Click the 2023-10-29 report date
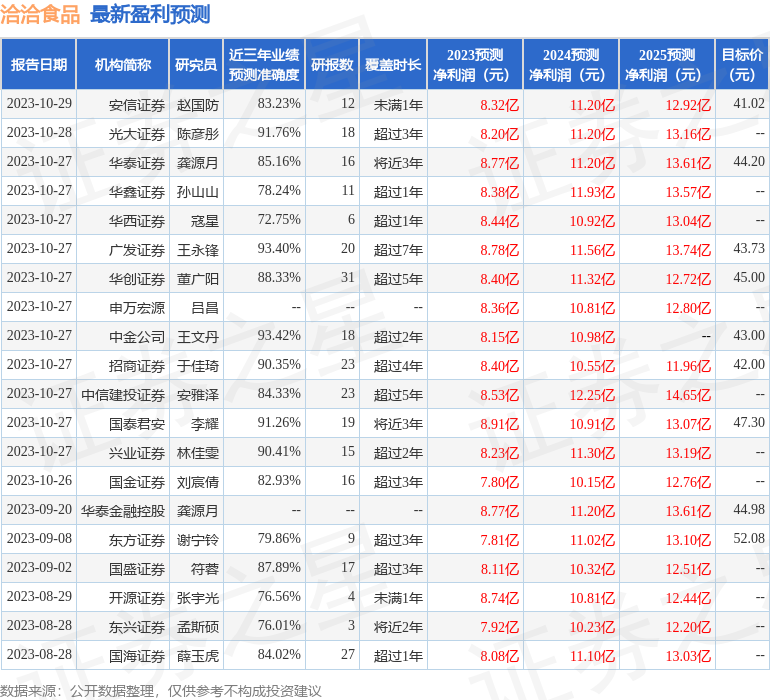This screenshot has height=700, width=770. (x=39, y=103)
